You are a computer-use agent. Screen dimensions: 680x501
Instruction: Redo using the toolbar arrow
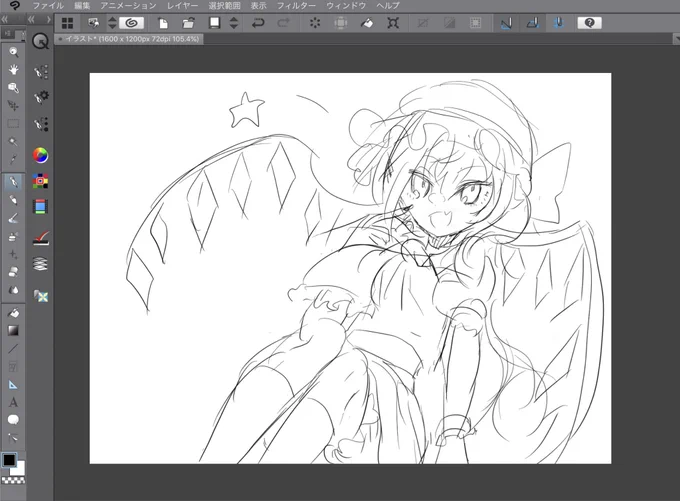click(283, 23)
